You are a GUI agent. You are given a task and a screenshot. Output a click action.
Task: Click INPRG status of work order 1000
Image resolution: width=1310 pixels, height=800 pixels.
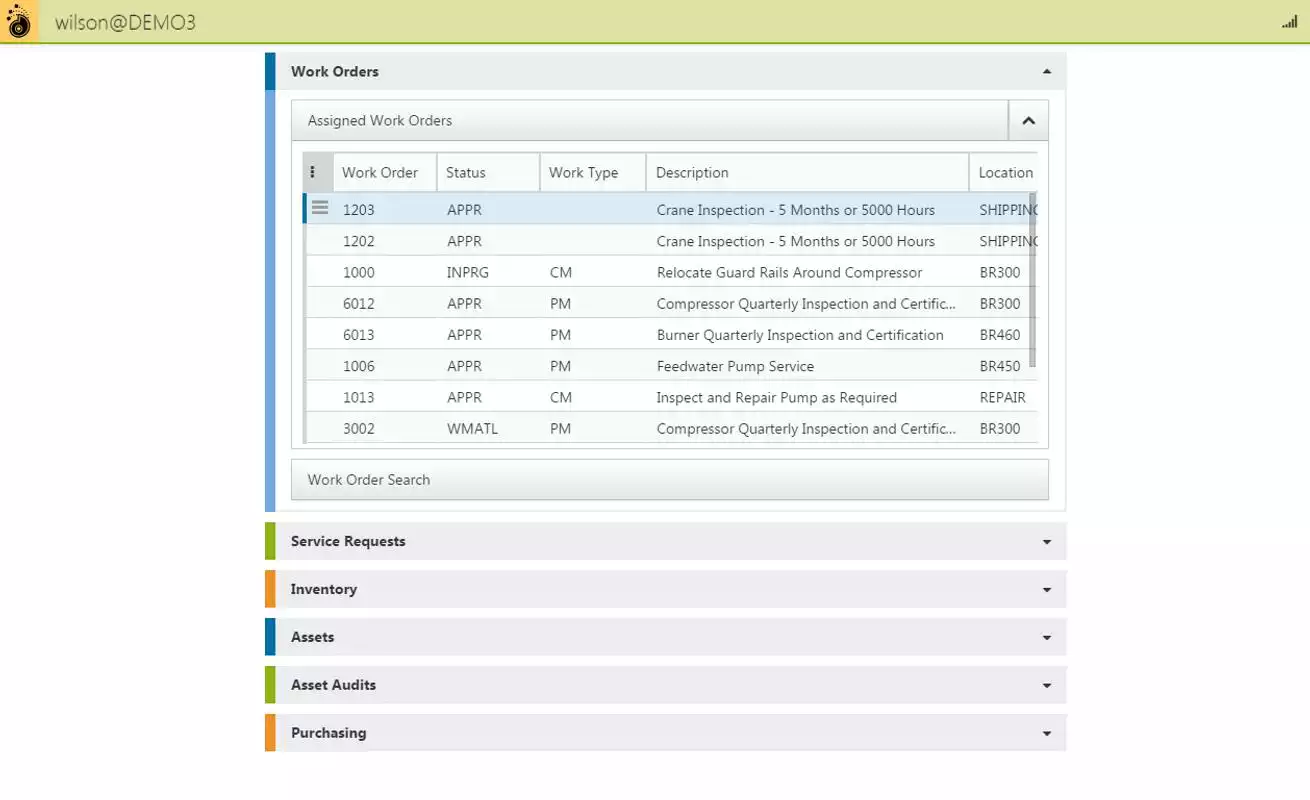pyautogui.click(x=468, y=272)
